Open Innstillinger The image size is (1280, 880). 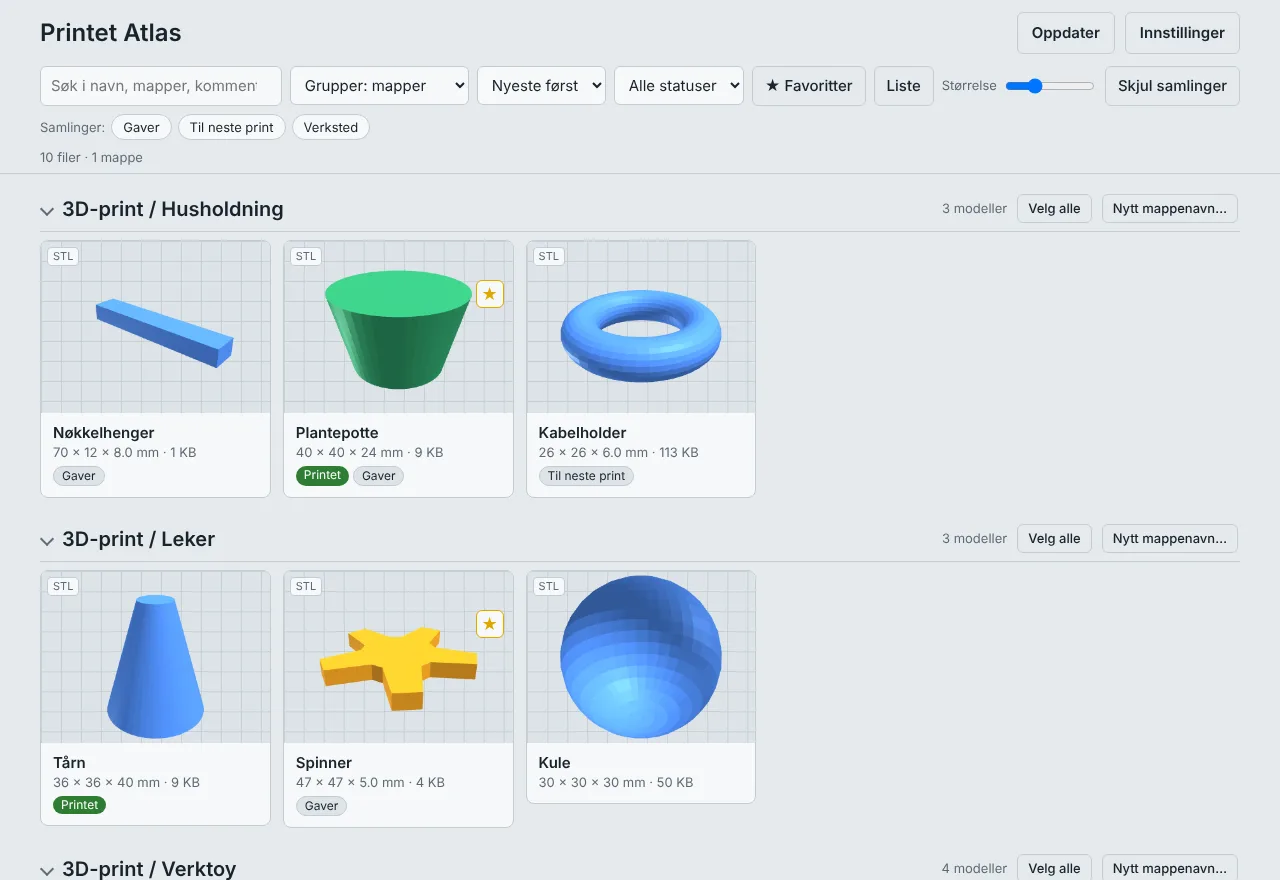pyautogui.click(x=1182, y=33)
